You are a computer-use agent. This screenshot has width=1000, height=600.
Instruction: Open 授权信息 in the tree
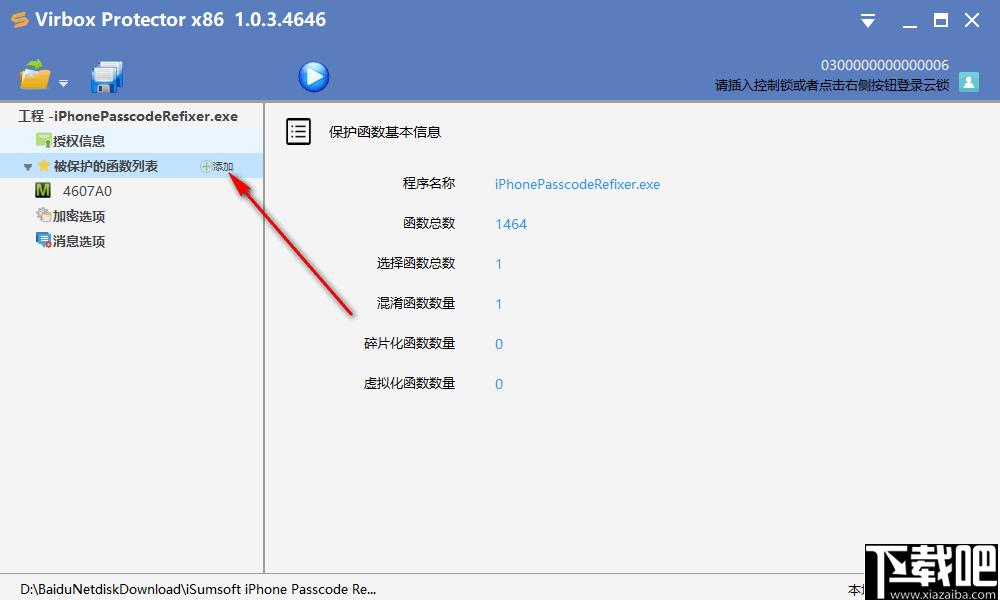pyautogui.click(x=79, y=141)
